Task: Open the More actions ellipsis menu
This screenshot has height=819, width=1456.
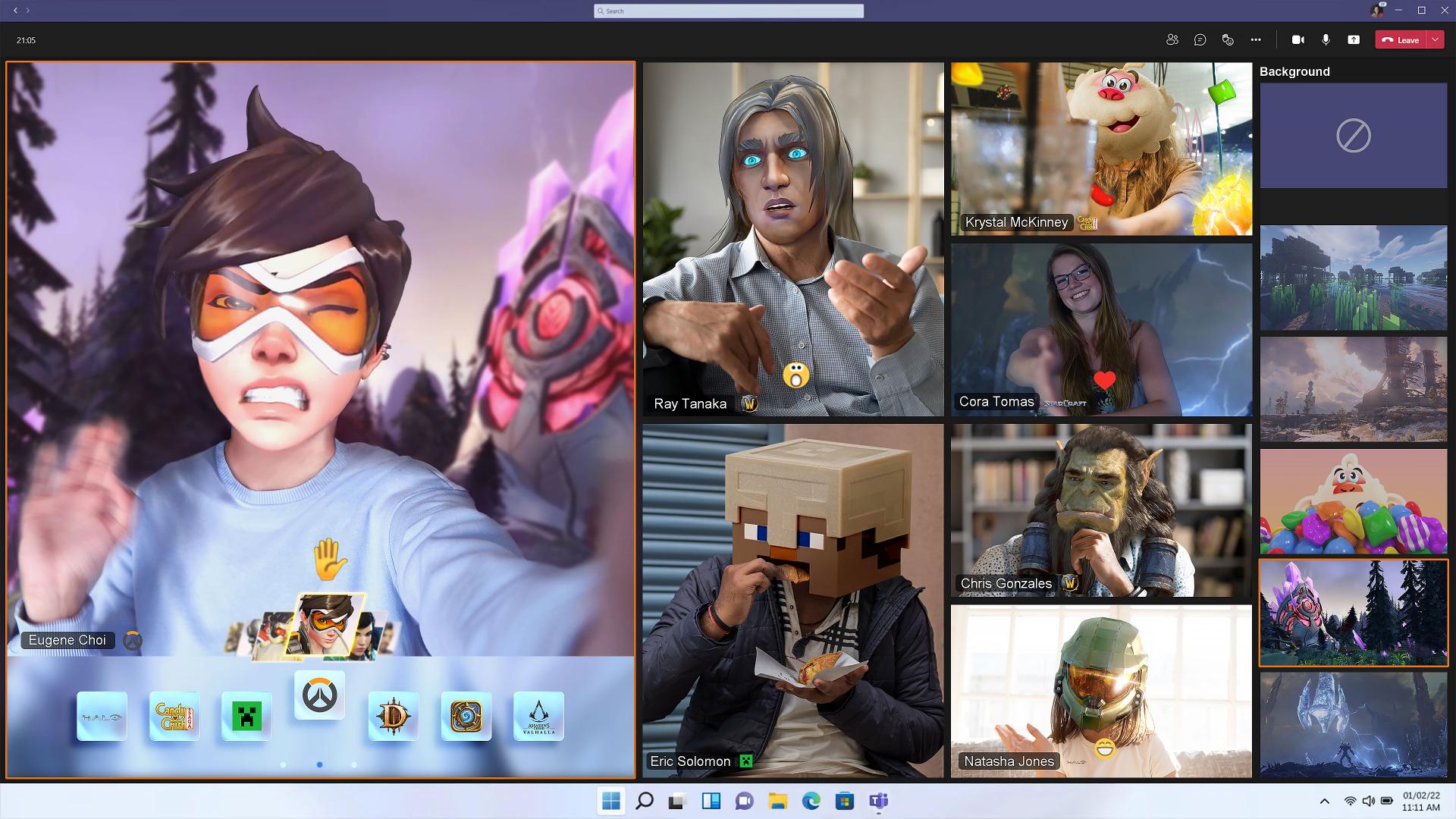Action: point(1256,40)
